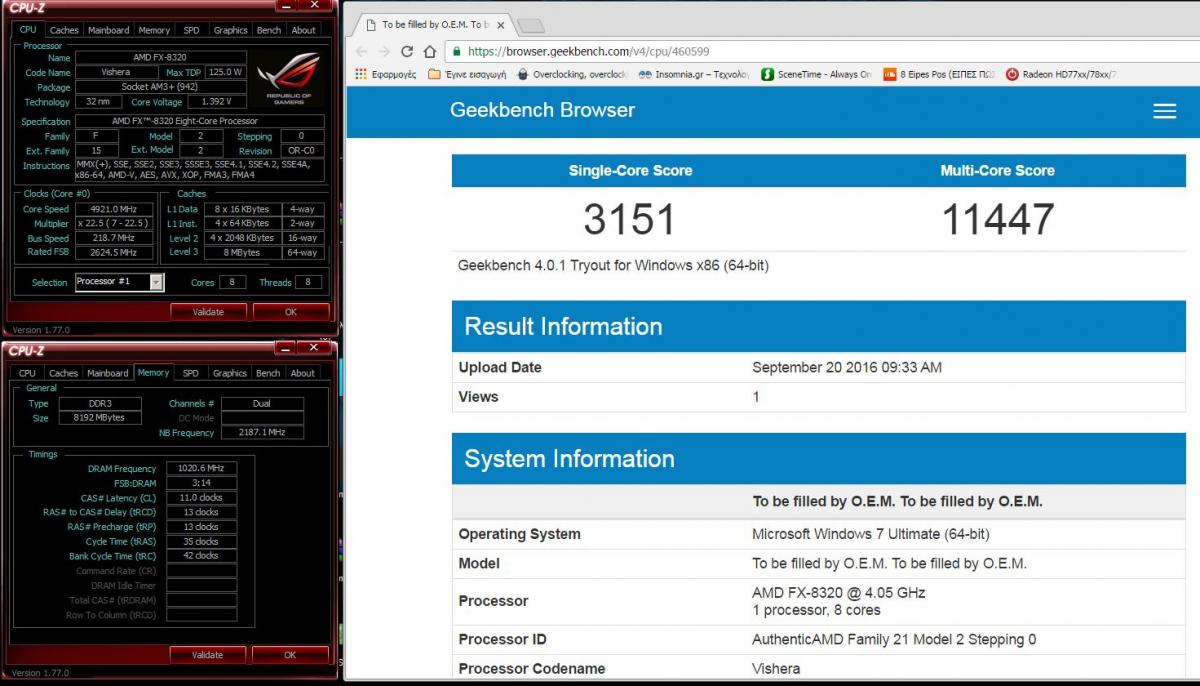This screenshot has width=1200, height=686.
Task: Switch to Mainboard tab in top CPU-Z window
Action: point(108,30)
